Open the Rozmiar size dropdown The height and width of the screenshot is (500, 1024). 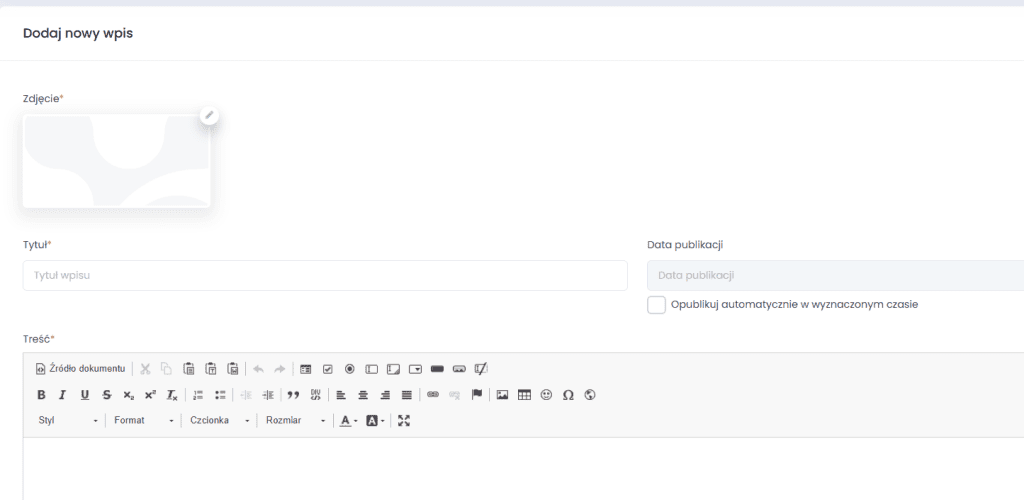295,421
